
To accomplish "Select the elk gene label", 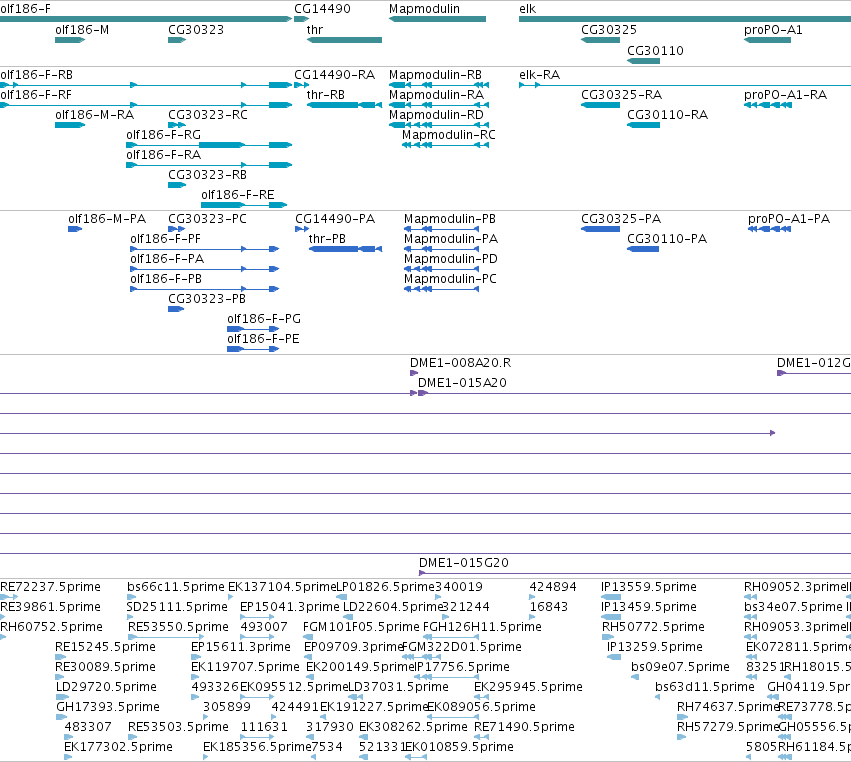I will pyautogui.click(x=528, y=9).
